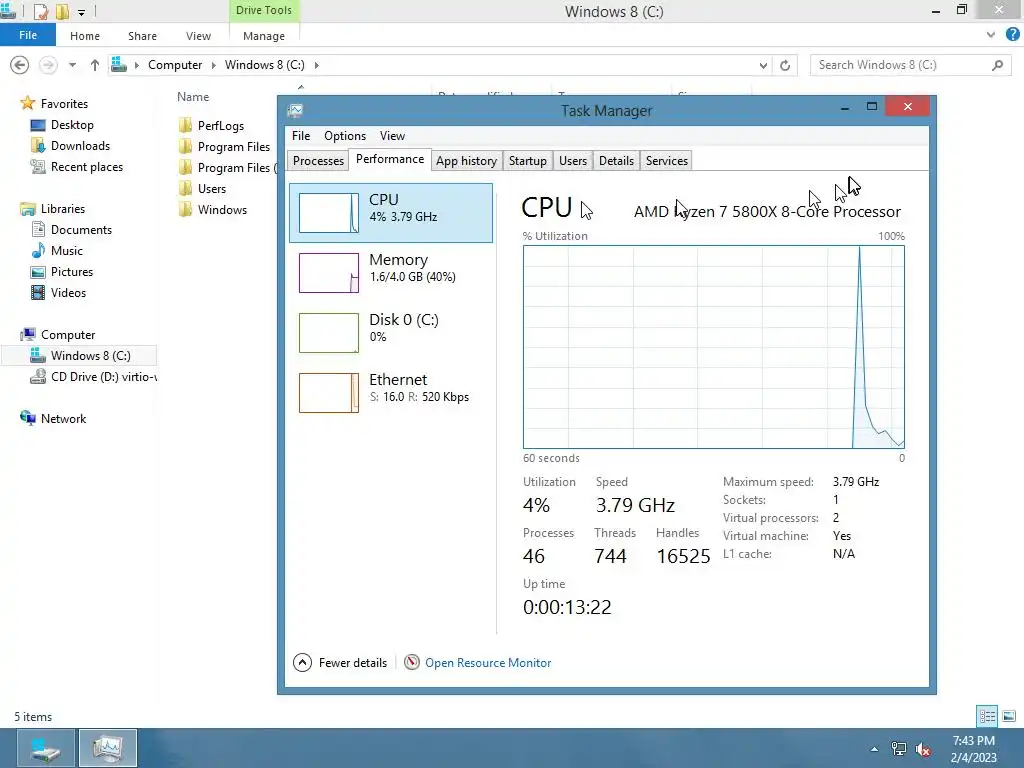Open recent locations dropdown arrow
1024x768 pixels.
point(72,65)
